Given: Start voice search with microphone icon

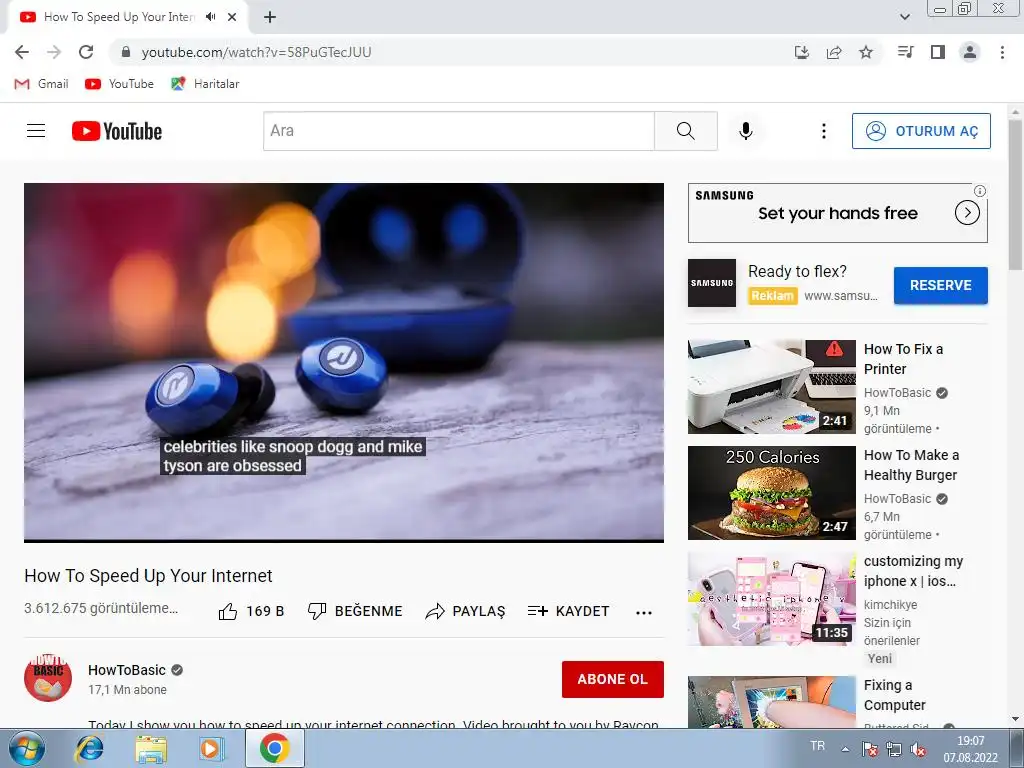Looking at the screenshot, I should coord(746,131).
